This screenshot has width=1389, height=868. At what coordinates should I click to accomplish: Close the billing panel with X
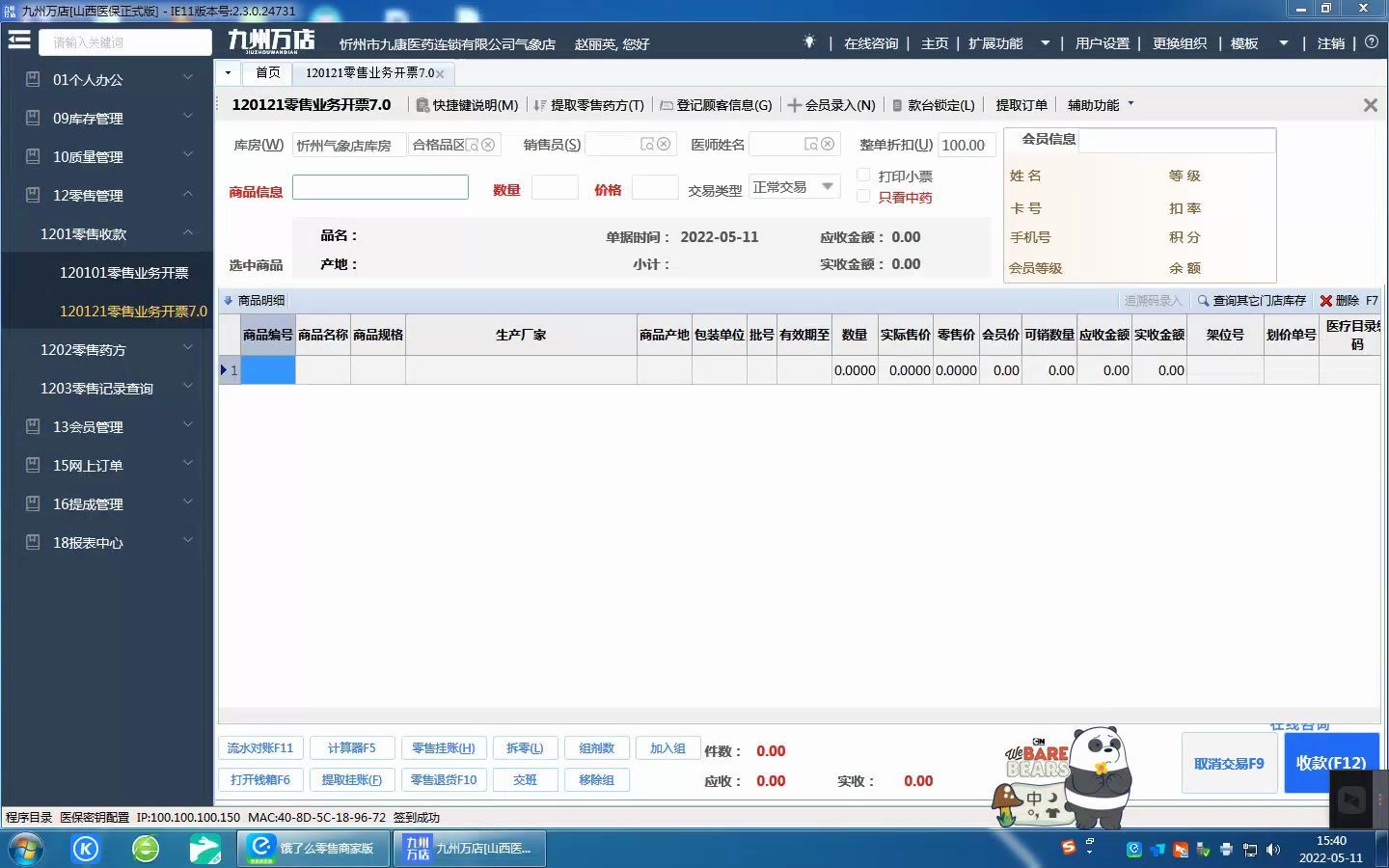point(1370,105)
